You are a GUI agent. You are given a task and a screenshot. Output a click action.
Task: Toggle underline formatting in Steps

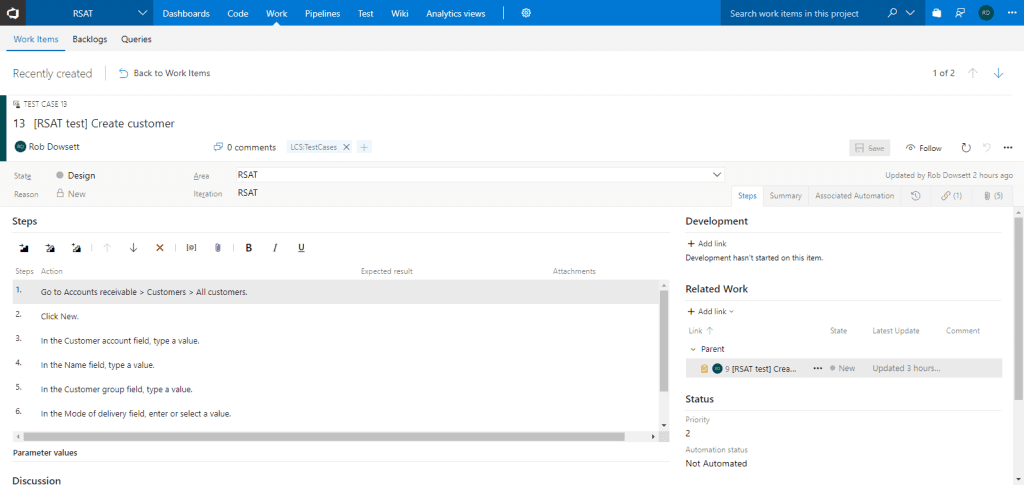[x=301, y=247]
